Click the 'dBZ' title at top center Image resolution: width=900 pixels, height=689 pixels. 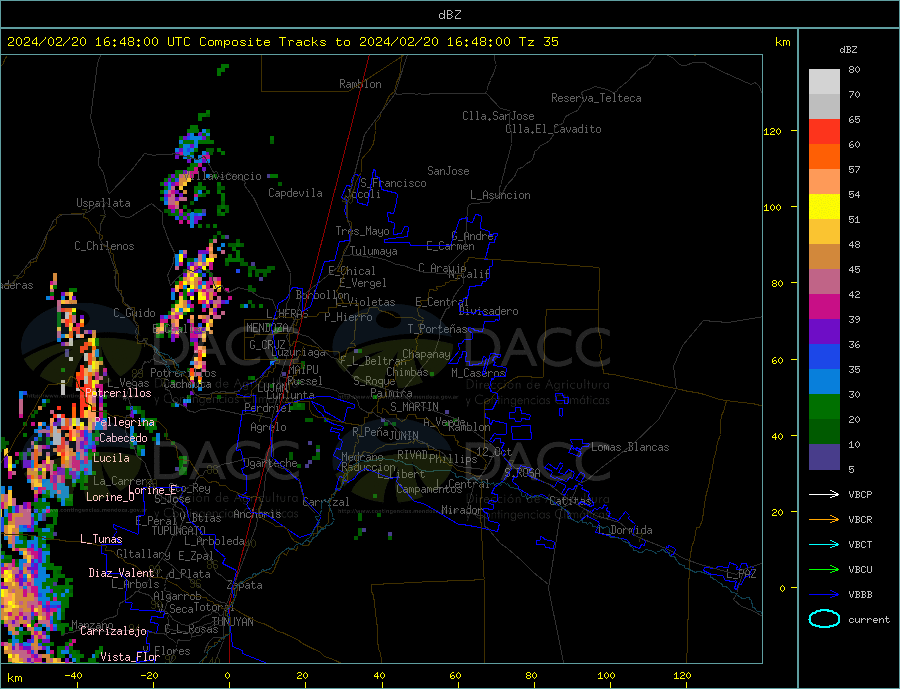pyautogui.click(x=449, y=15)
